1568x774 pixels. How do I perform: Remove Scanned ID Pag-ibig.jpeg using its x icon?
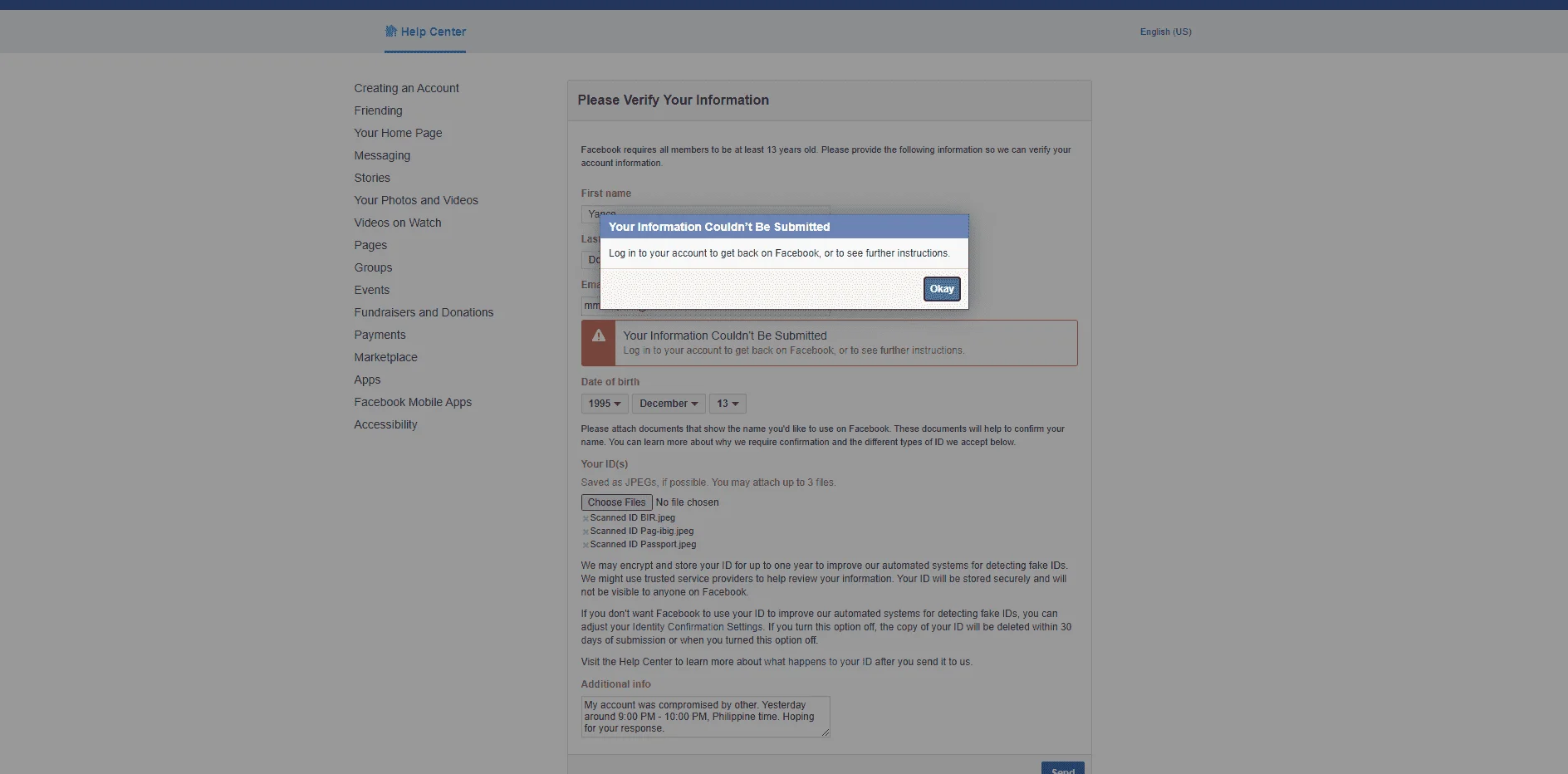click(586, 532)
